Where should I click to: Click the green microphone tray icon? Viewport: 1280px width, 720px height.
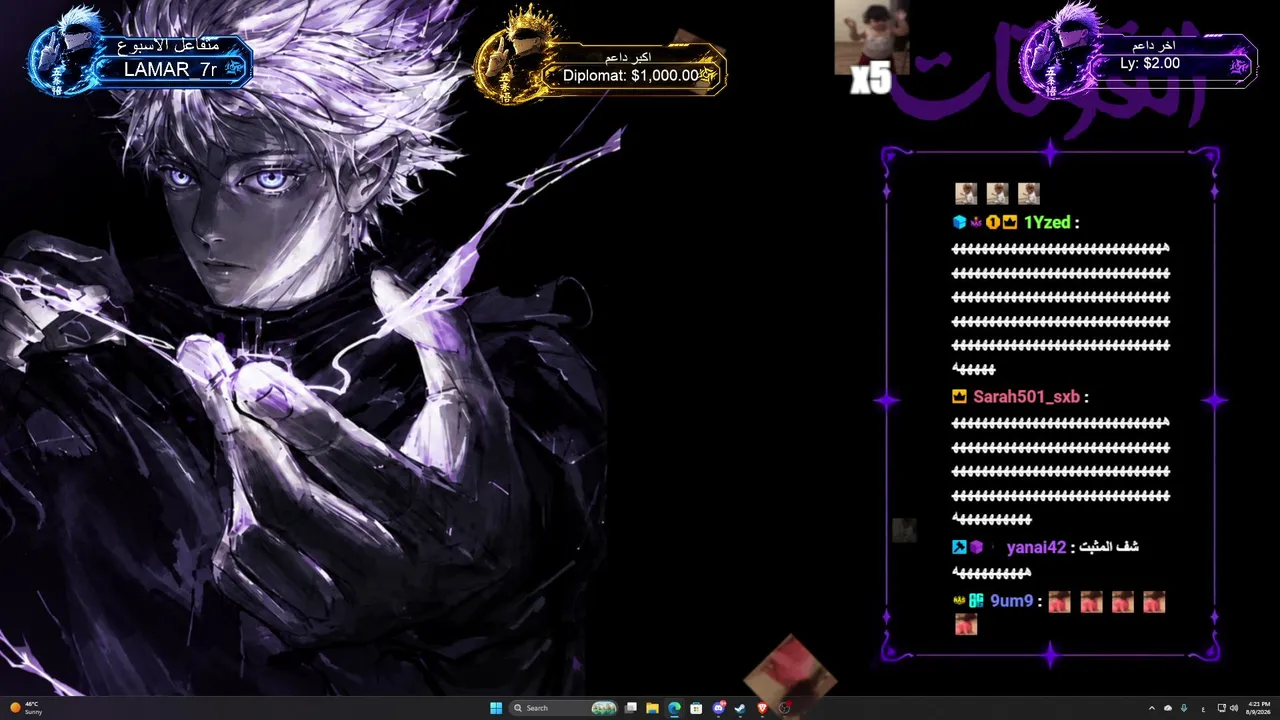[x=1184, y=708]
